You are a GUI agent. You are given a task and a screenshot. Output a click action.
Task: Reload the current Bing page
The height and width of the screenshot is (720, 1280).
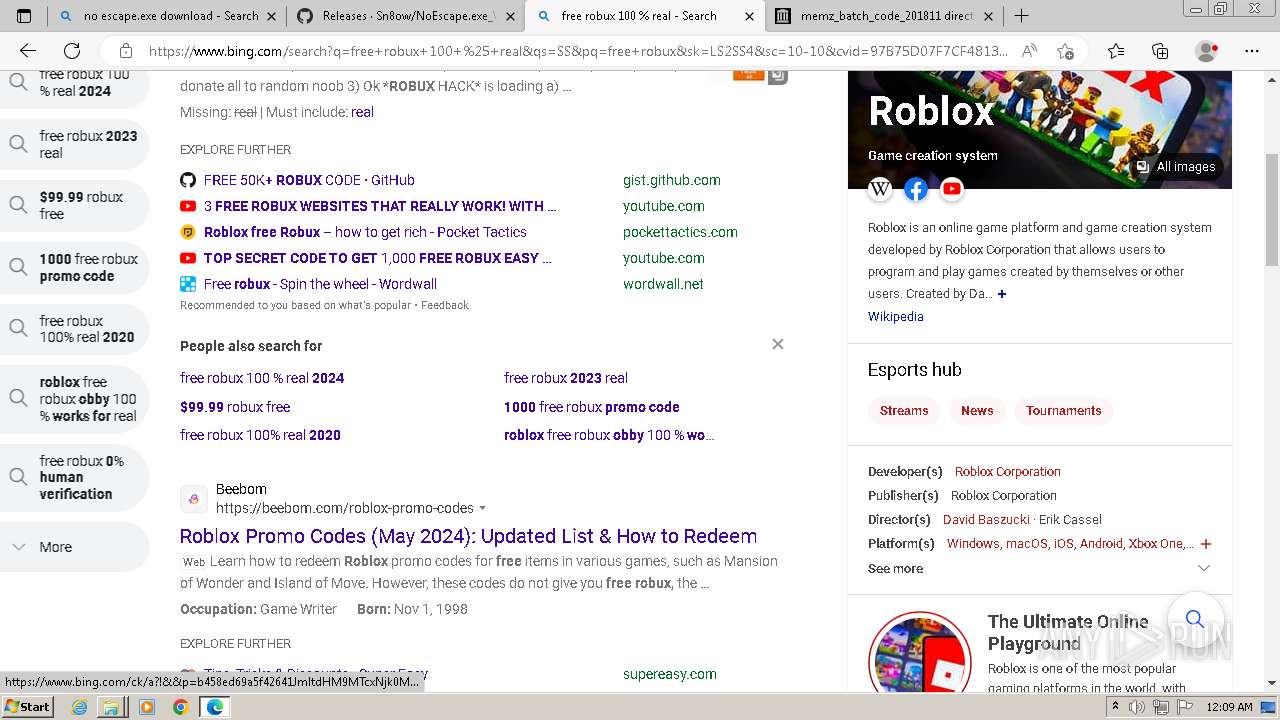click(72, 51)
